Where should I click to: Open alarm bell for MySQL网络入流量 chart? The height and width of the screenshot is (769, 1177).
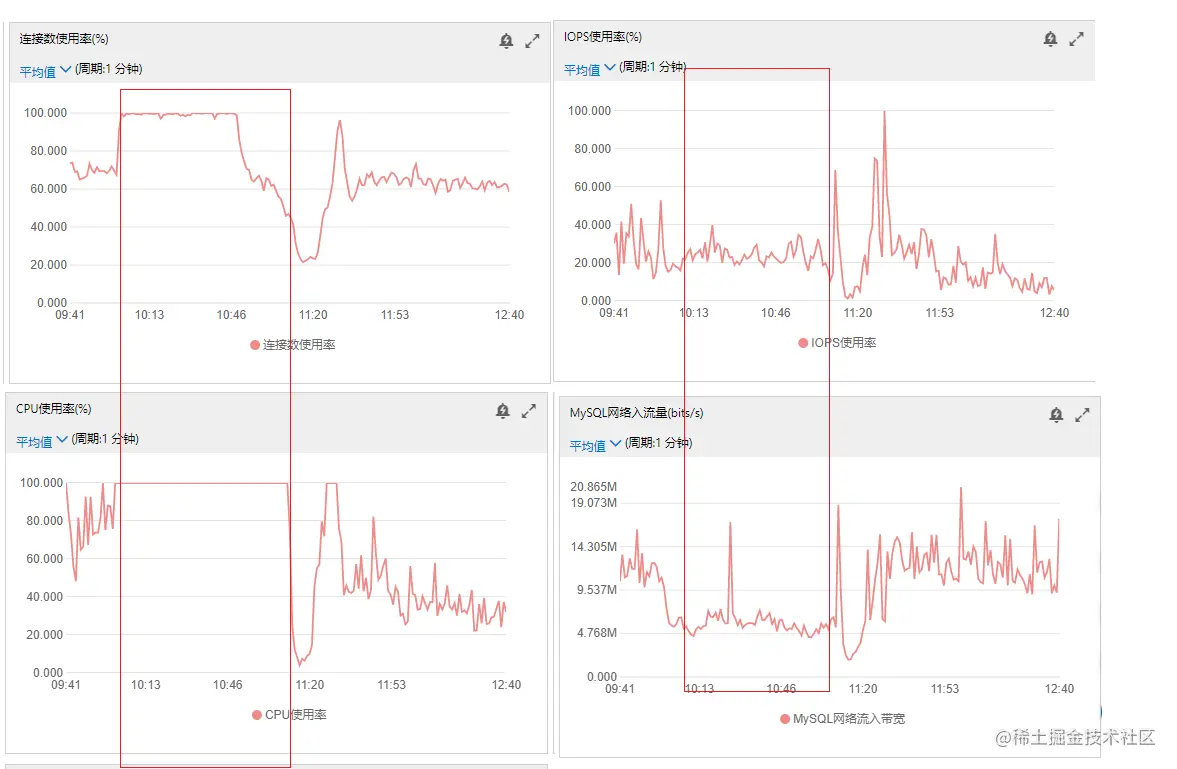pyautogui.click(x=1056, y=415)
